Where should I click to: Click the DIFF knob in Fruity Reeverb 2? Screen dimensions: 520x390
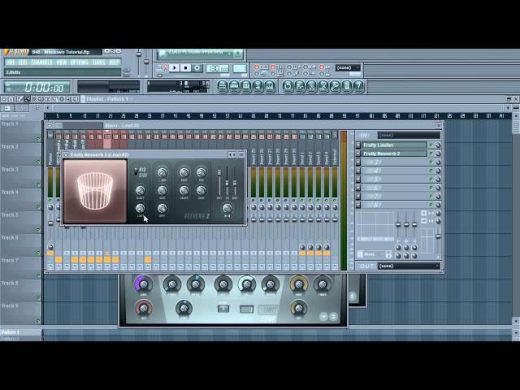point(162,209)
